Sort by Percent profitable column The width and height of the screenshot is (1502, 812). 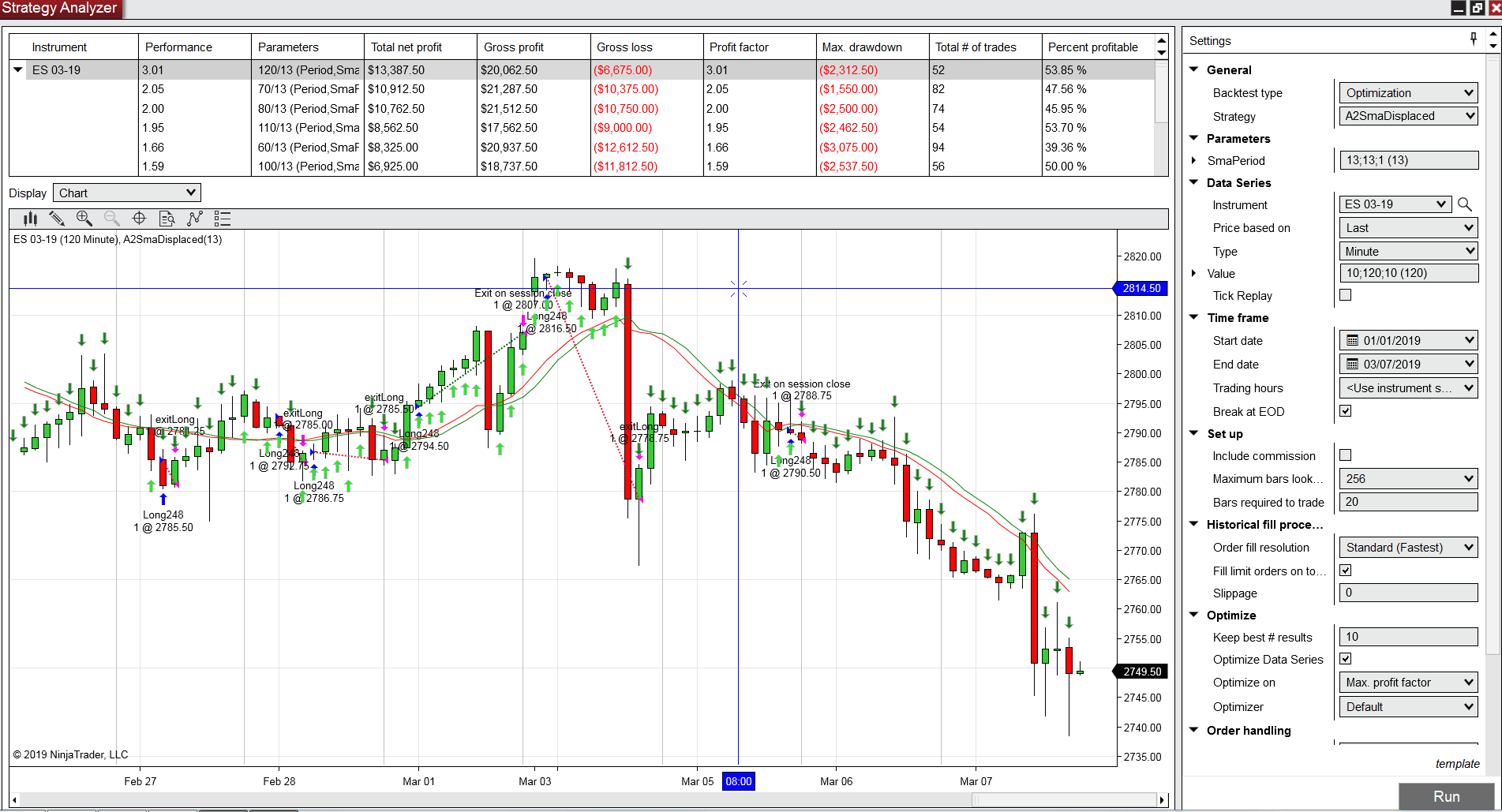(1097, 47)
